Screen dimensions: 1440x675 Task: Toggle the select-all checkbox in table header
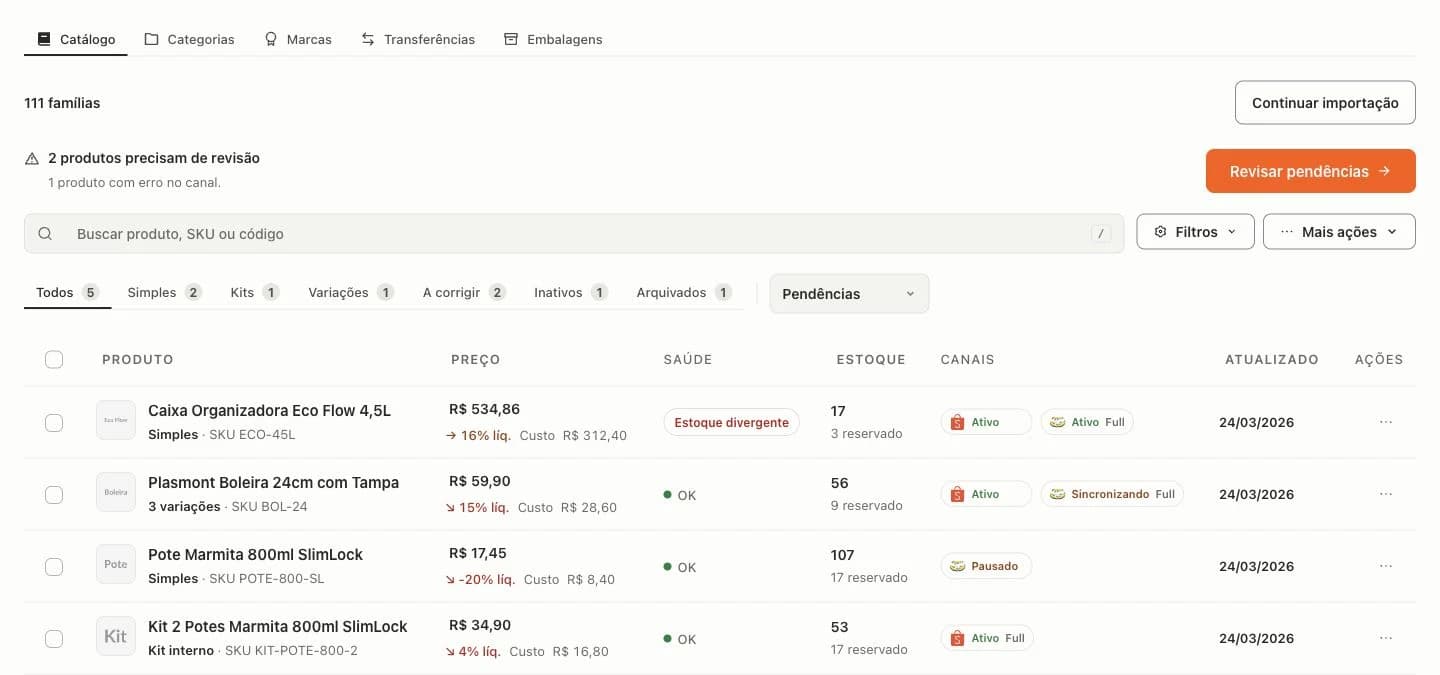click(x=54, y=359)
